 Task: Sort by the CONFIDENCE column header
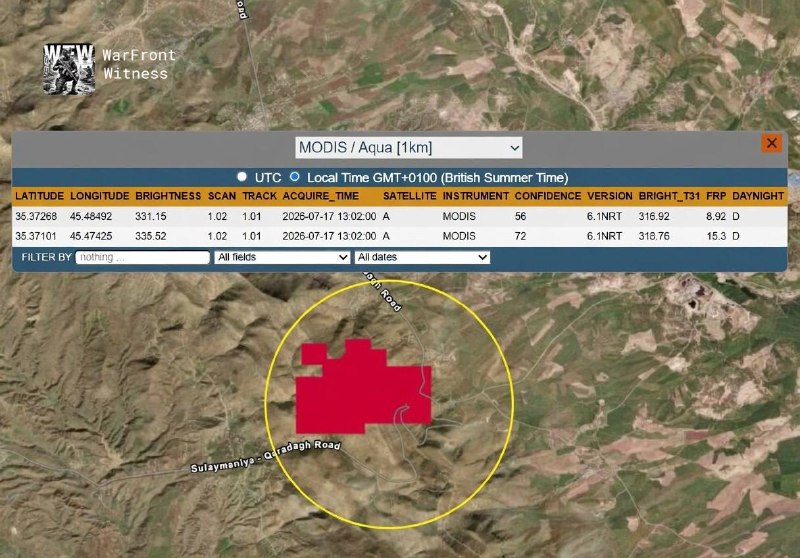547,196
